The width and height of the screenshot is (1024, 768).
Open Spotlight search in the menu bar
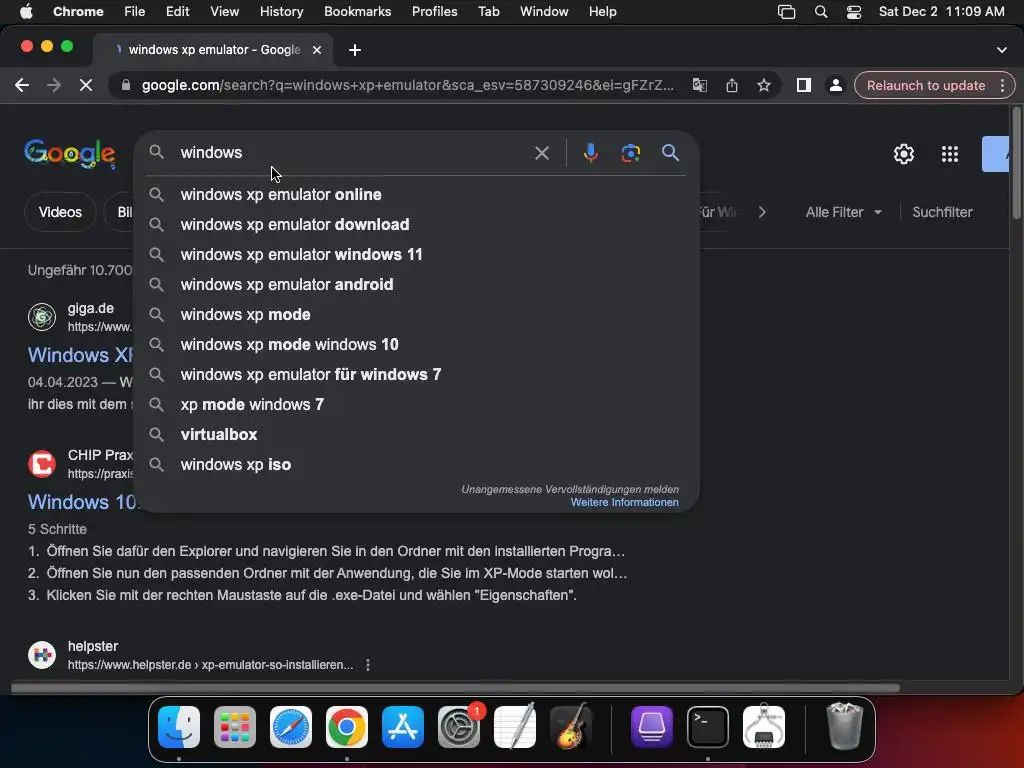coord(821,12)
